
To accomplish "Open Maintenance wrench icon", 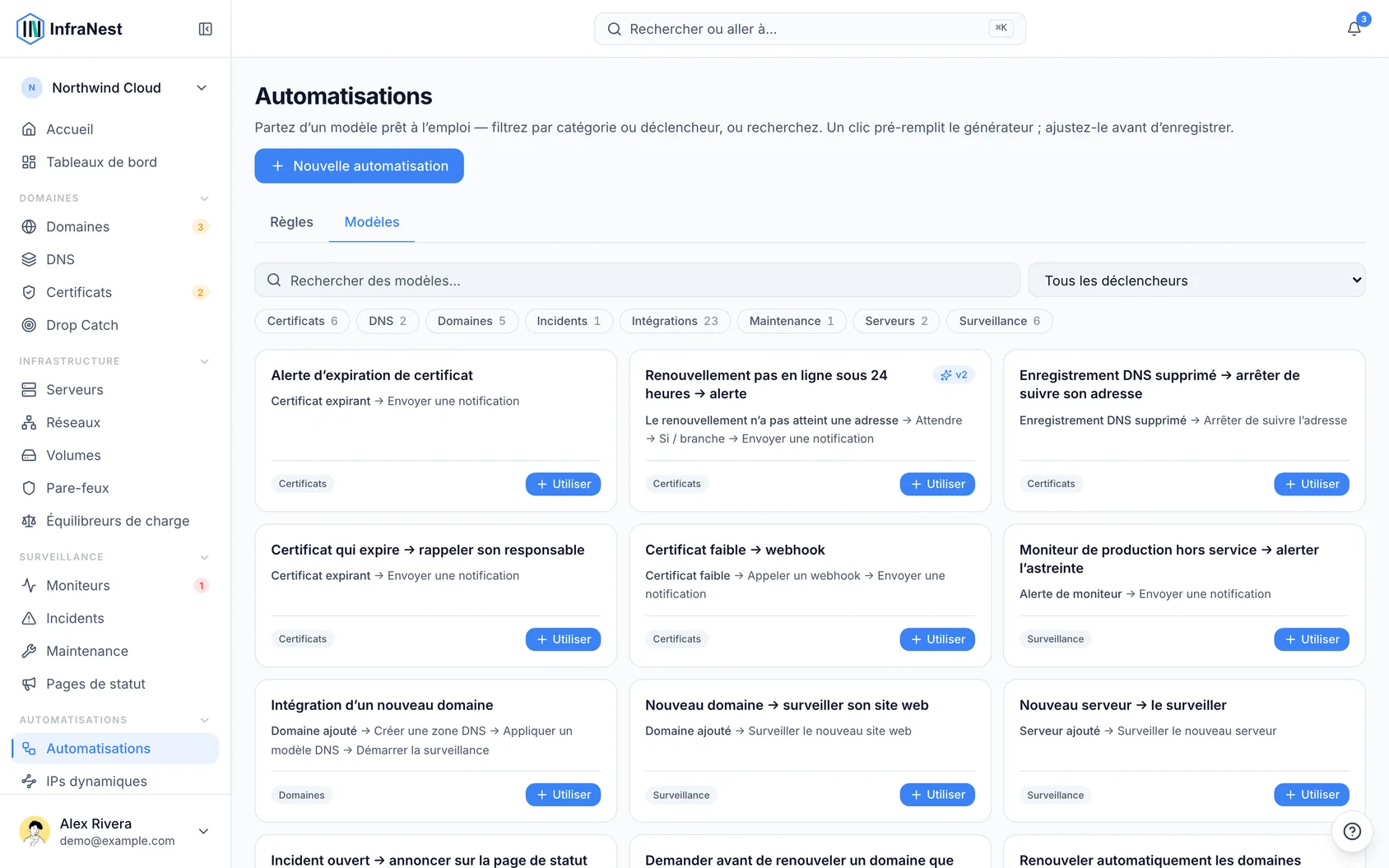I will tap(29, 651).
